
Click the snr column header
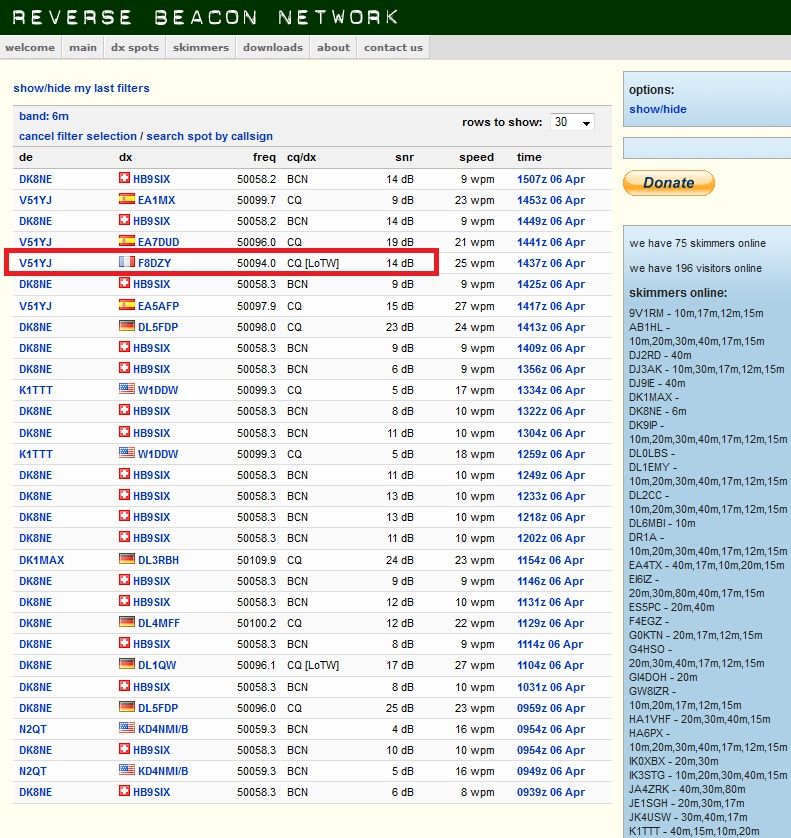coord(405,157)
